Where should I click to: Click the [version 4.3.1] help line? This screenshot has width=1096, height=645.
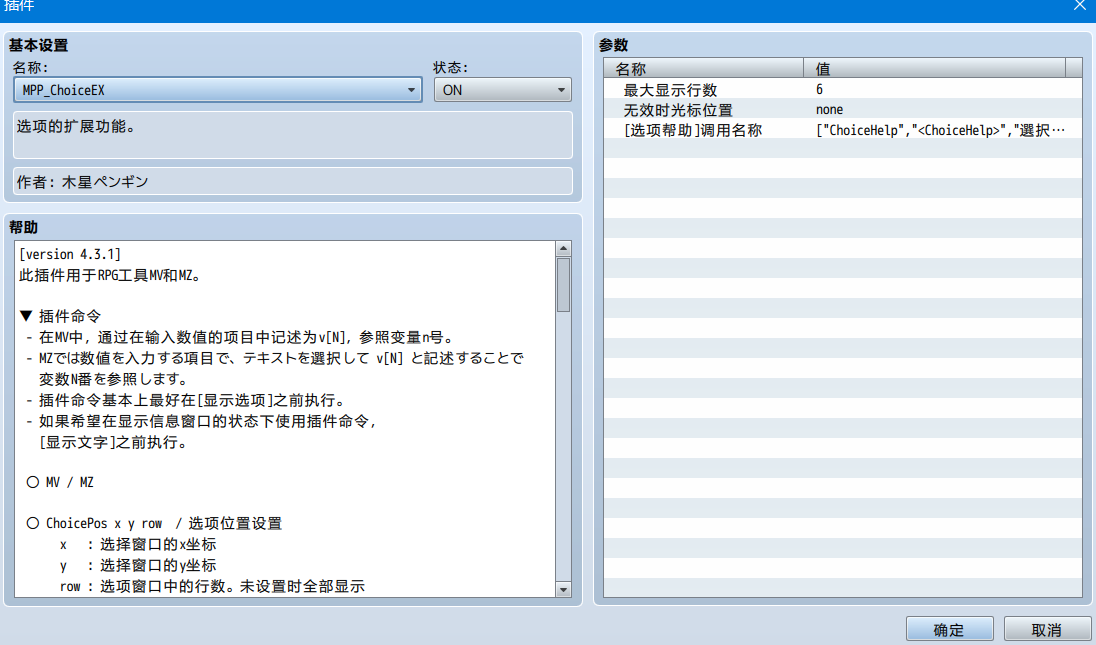pos(70,254)
